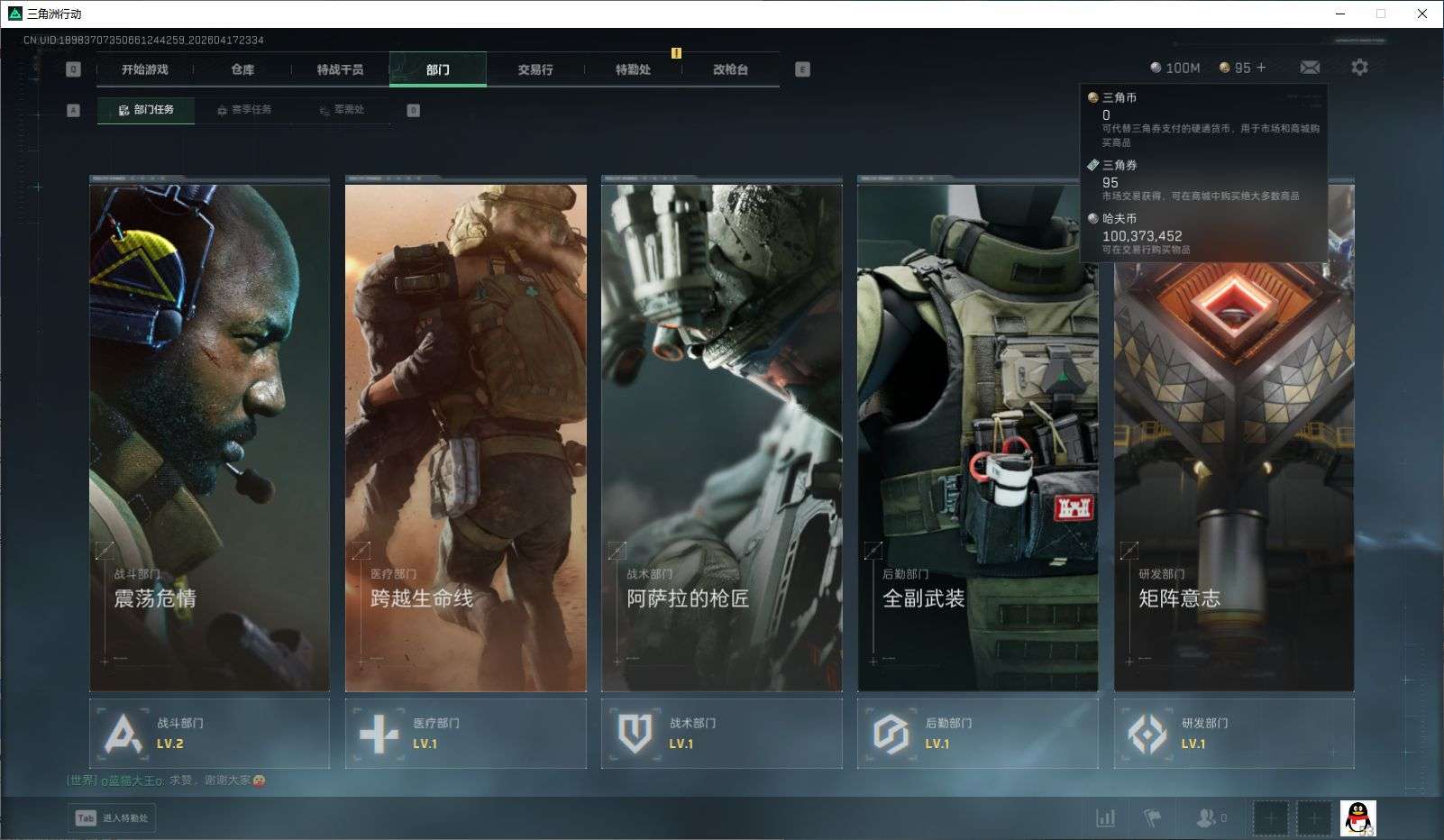Open the 震荡危情 combat department card
This screenshot has width=1444, height=840.
tap(209, 434)
